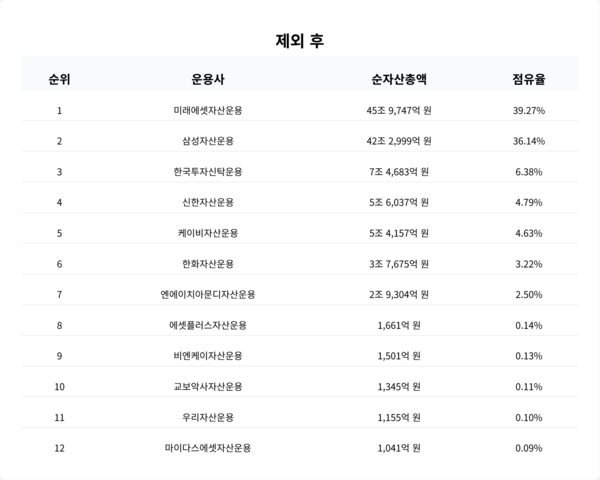Click the 7조 4,683억 원 value
Screen dimensions: 600x480
pos(399,172)
